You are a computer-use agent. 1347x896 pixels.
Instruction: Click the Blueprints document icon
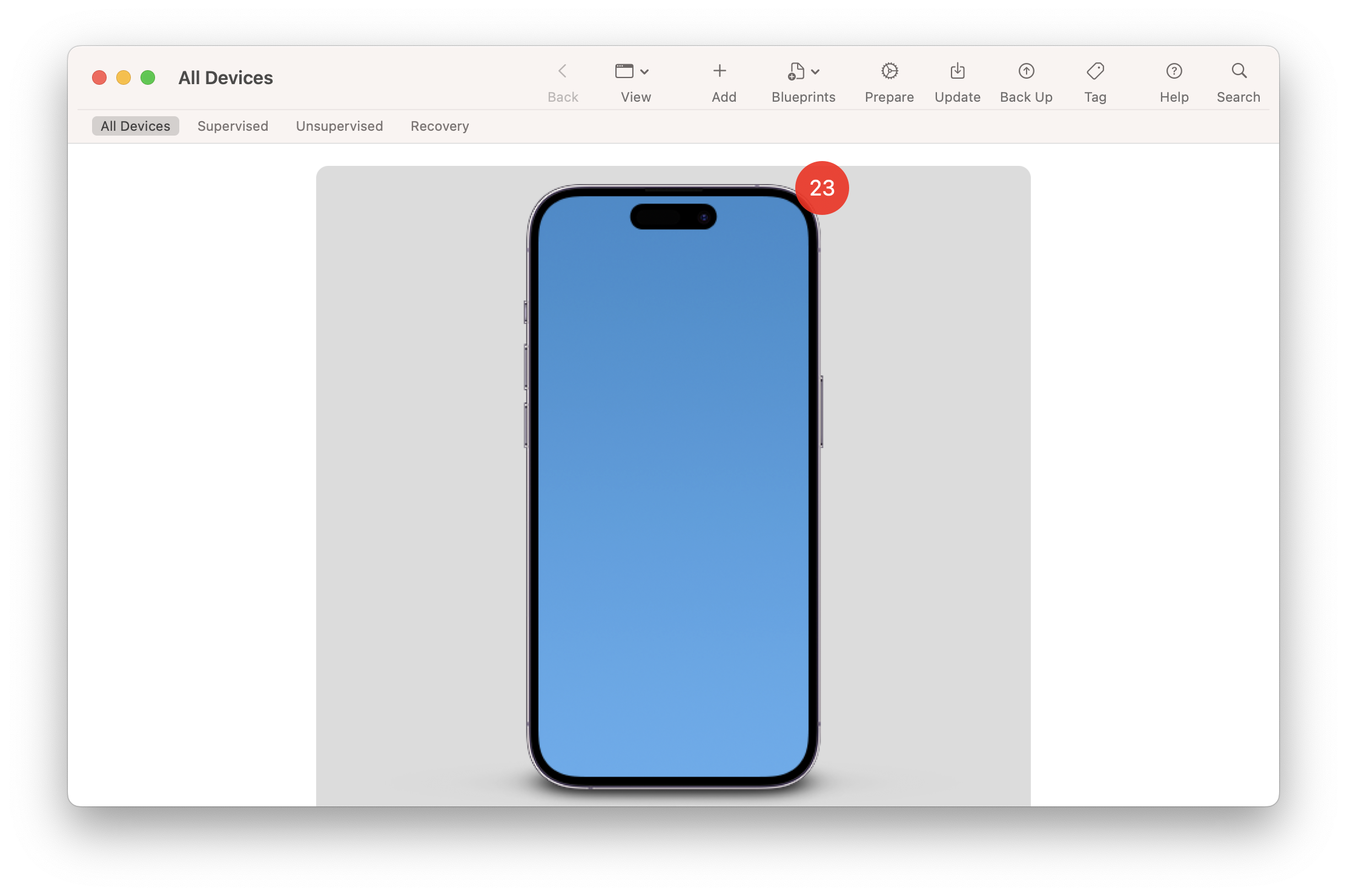coord(796,71)
